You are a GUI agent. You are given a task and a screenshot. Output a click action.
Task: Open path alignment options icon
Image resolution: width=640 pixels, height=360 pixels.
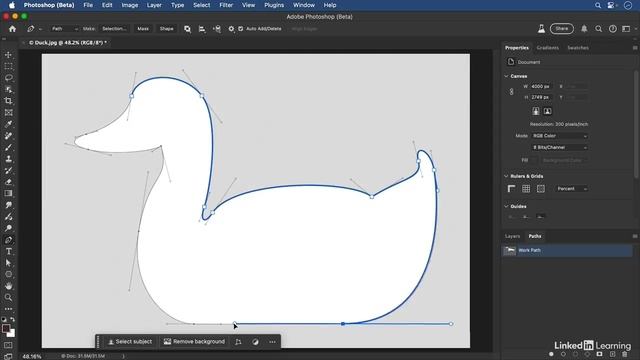(202, 29)
